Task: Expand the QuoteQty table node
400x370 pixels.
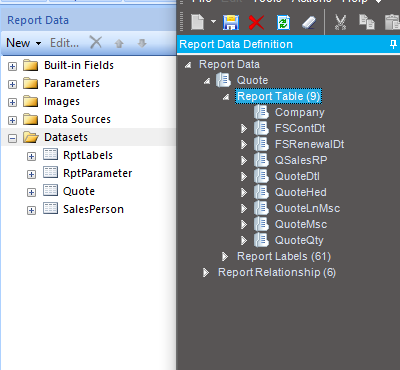Action: click(x=244, y=240)
